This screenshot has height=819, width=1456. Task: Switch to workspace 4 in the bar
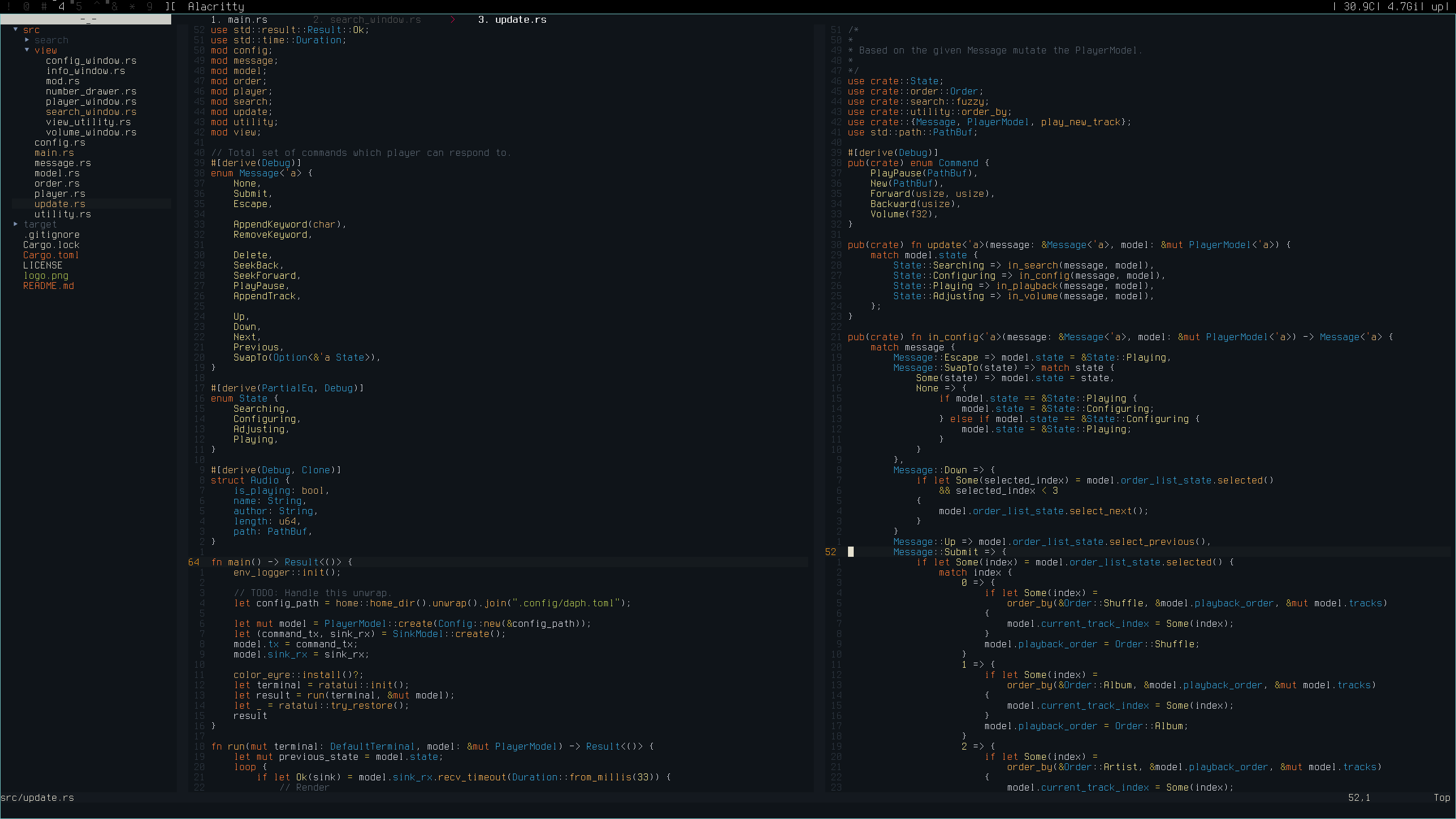(x=61, y=7)
